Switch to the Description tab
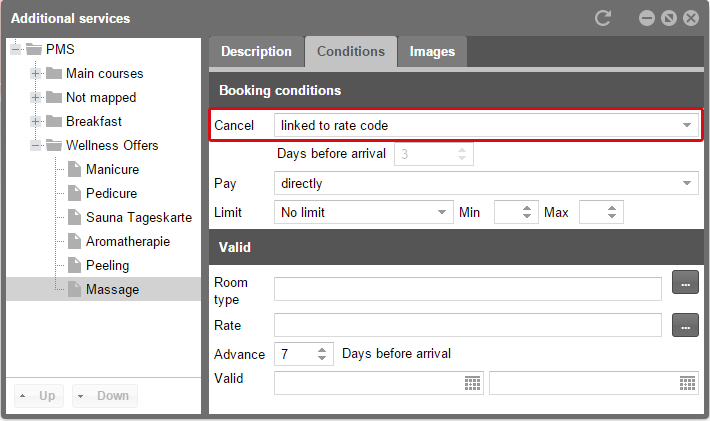 pos(256,52)
